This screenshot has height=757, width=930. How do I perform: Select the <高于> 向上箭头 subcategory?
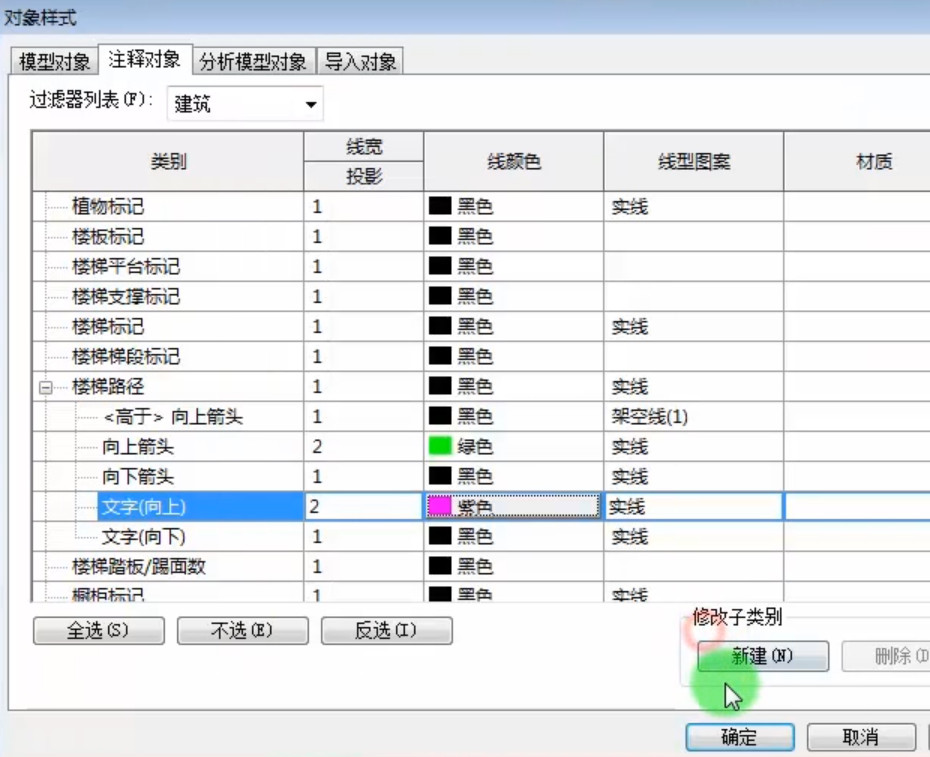pyautogui.click(x=173, y=416)
